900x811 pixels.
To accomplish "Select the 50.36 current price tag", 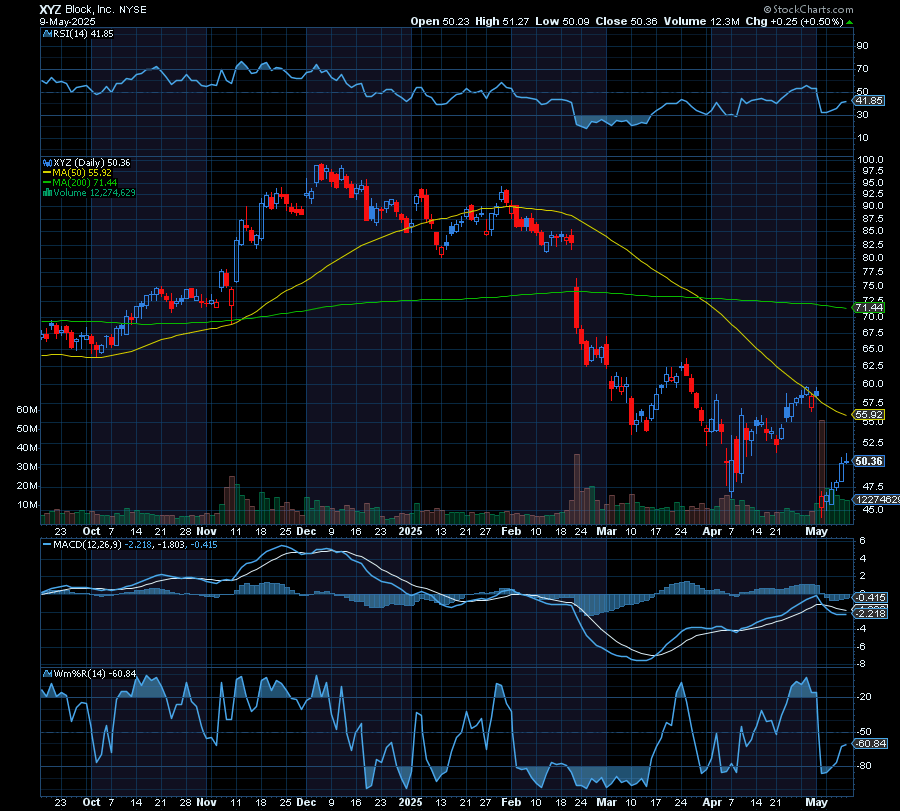I will point(869,461).
